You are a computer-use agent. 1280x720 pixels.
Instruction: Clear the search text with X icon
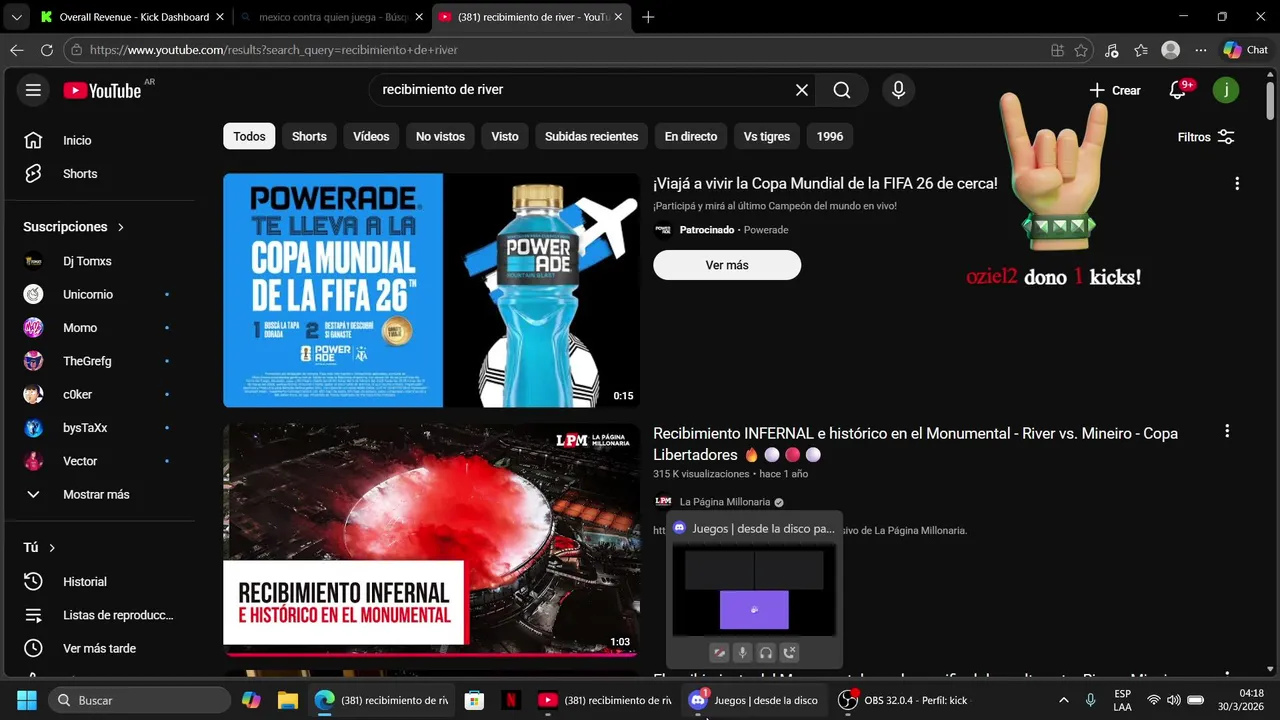click(802, 90)
